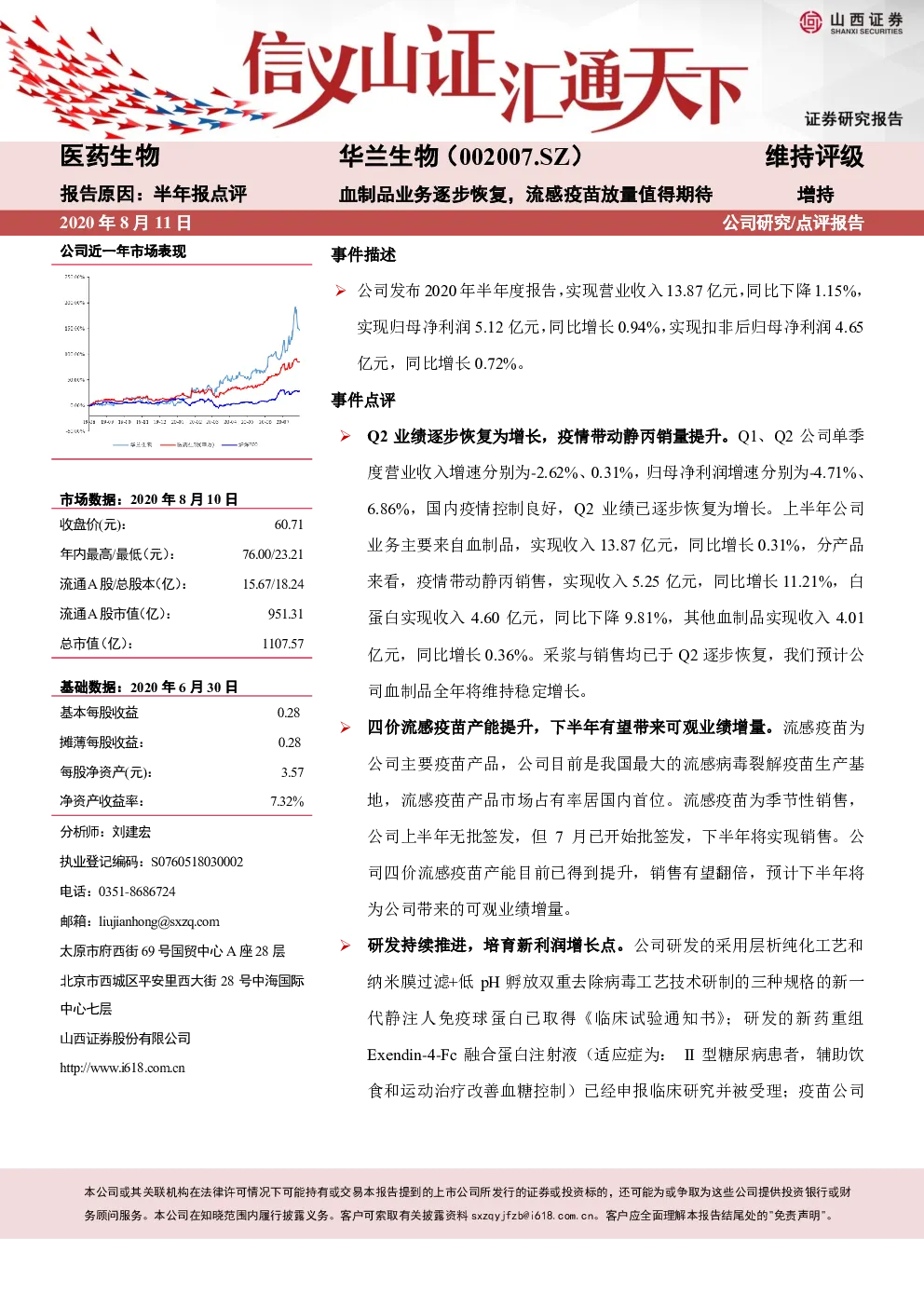Select the sector heading 医药生物
This screenshot has width=924, height=1307.
click(110, 157)
